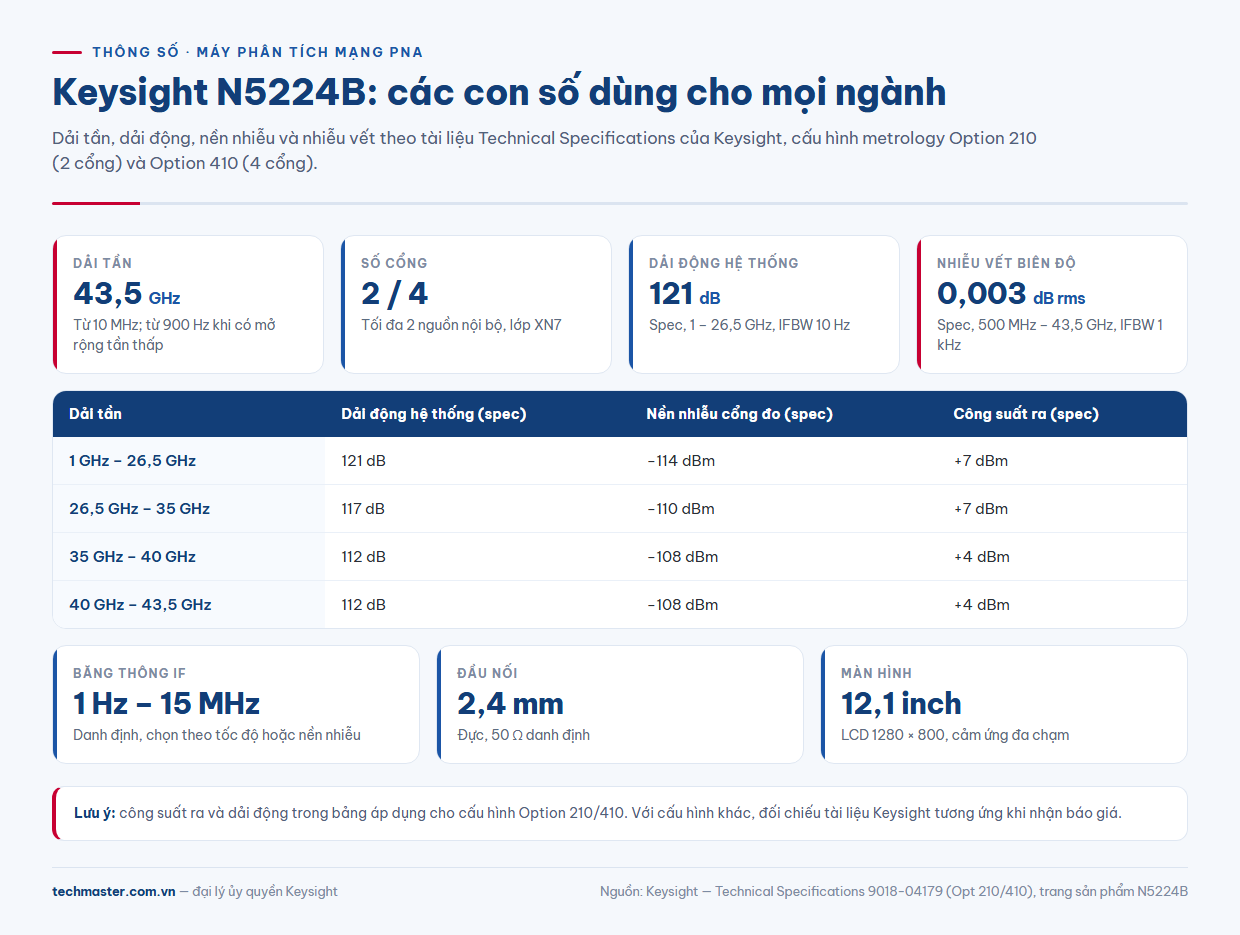Image resolution: width=1240 pixels, height=935 pixels.
Task: Click the '12,1 inch' display value
Action: point(901,704)
